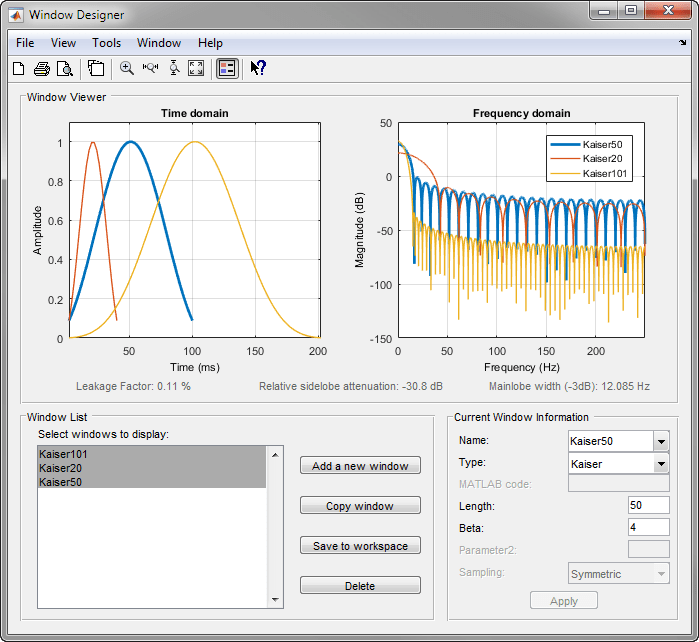Select the Zoom X-axis tool

click(150, 68)
